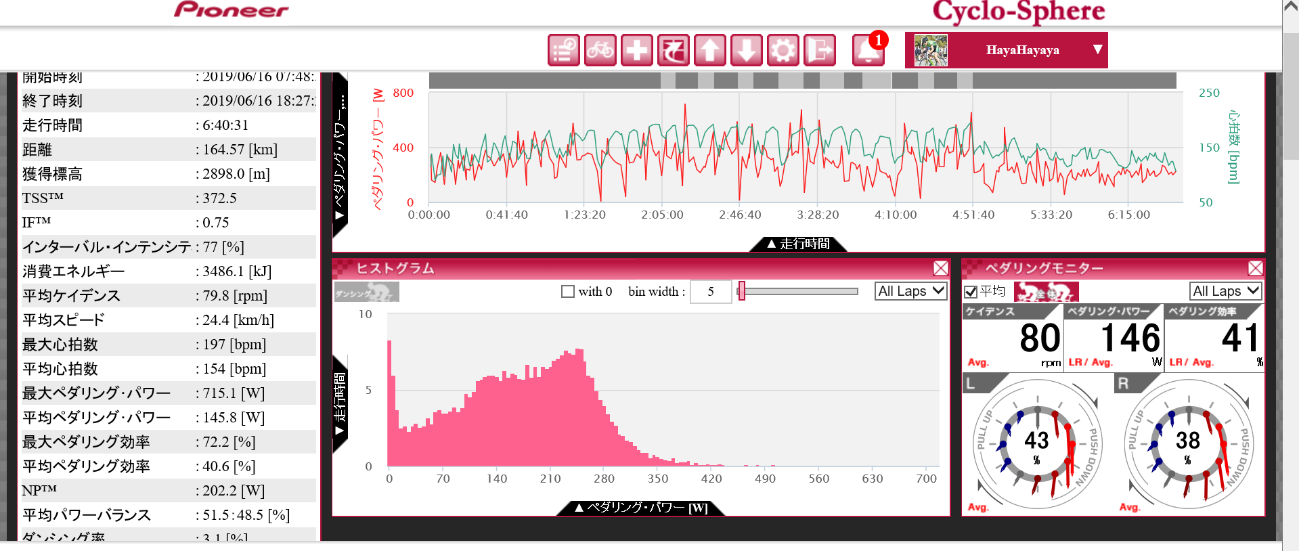Open All Laps dropdown in pedaling monitor
This screenshot has height=551, width=1299.
pyautogui.click(x=1225, y=291)
